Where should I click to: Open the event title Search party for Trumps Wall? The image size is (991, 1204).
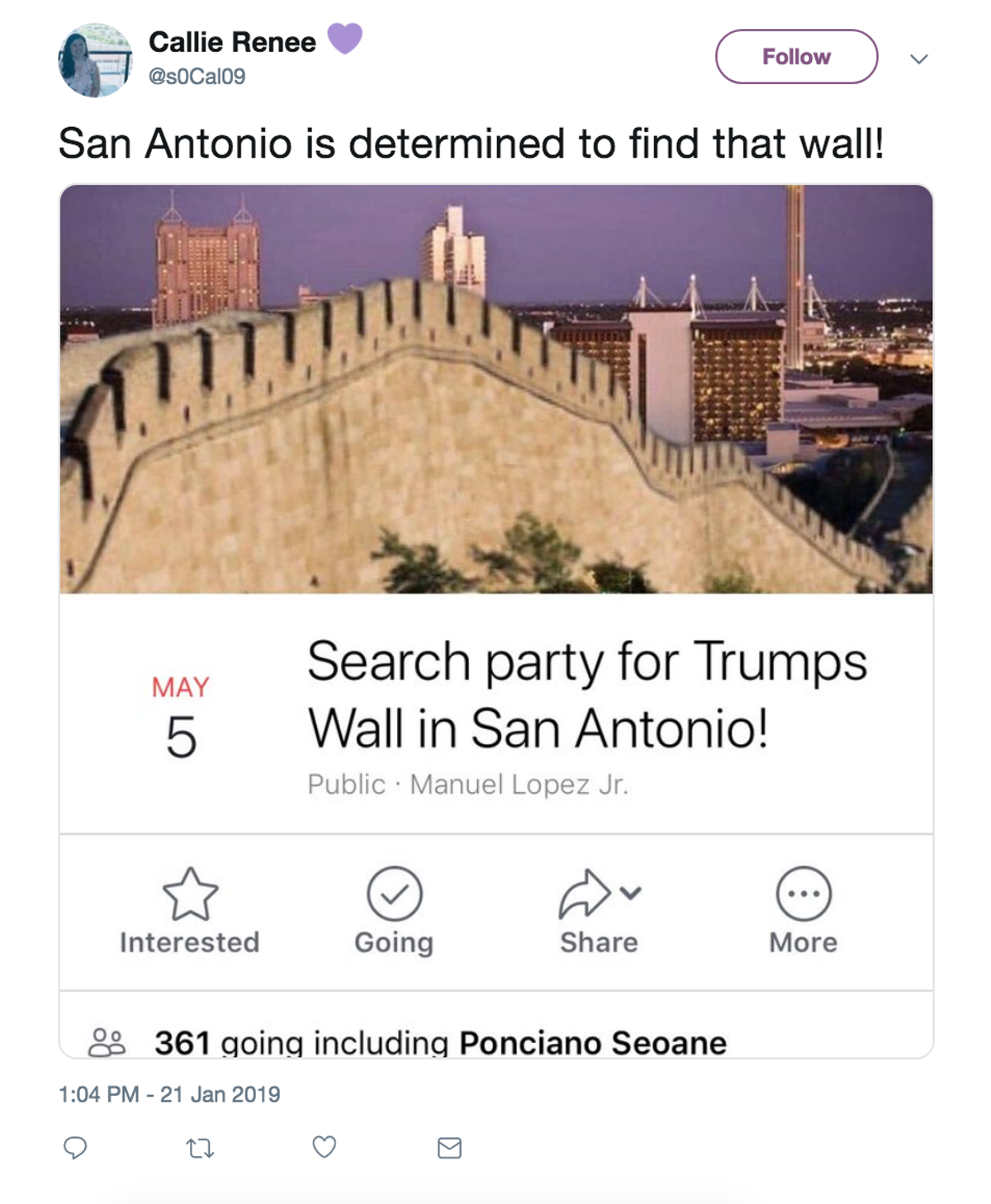click(587, 694)
